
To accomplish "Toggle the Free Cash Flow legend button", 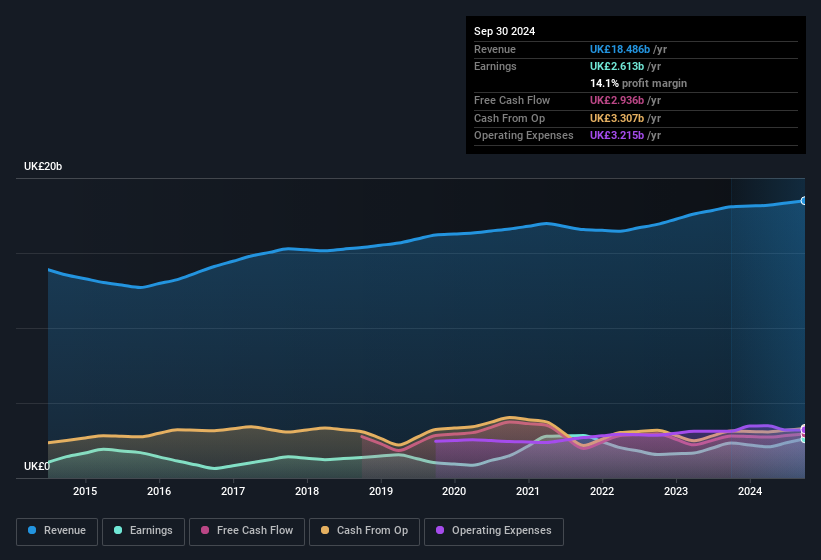I will [247, 531].
